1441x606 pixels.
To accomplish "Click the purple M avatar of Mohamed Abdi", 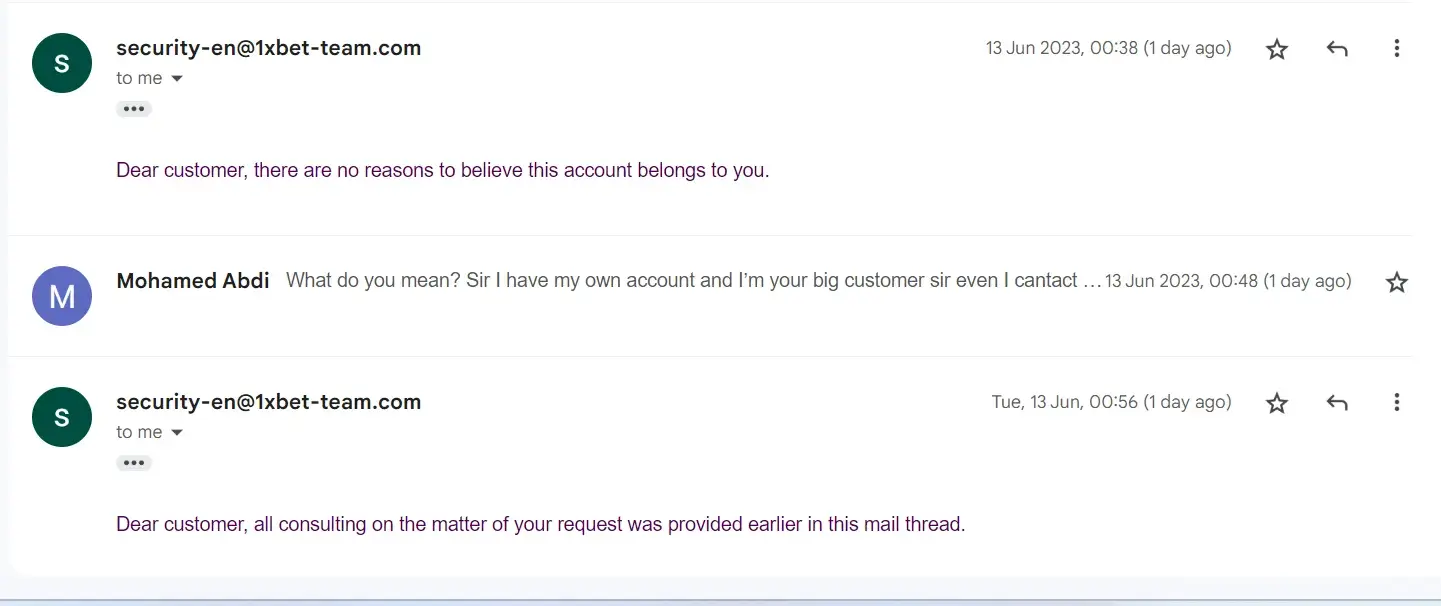I will (62, 296).
